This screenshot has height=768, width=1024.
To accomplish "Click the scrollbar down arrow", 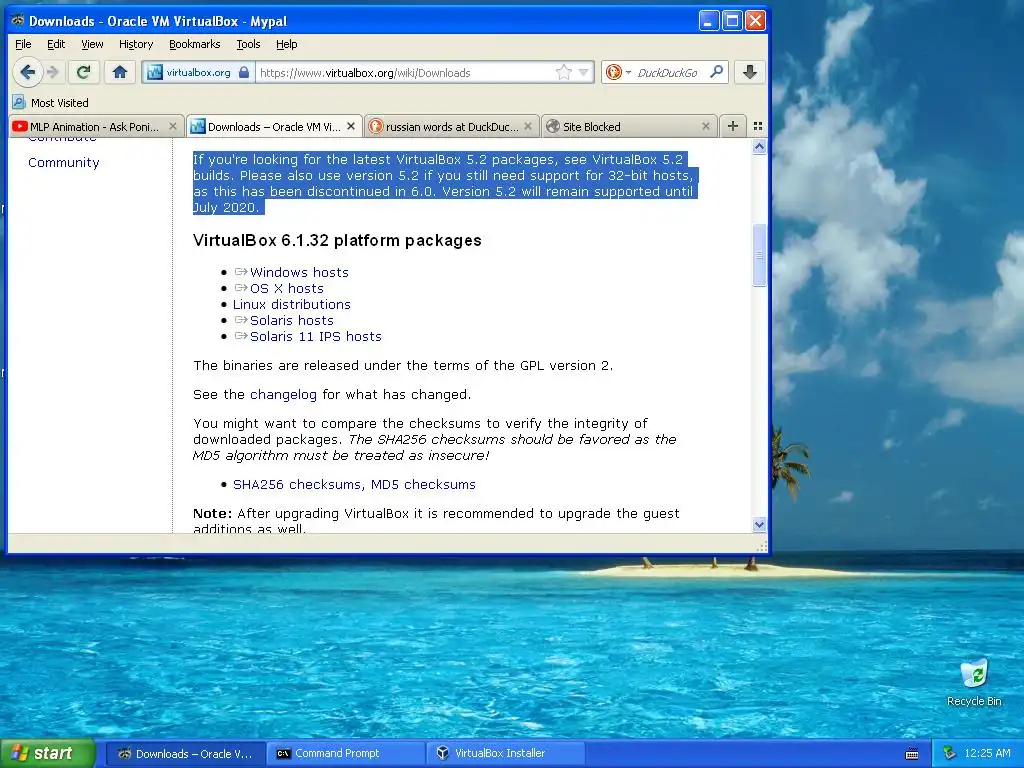I will tap(759, 524).
